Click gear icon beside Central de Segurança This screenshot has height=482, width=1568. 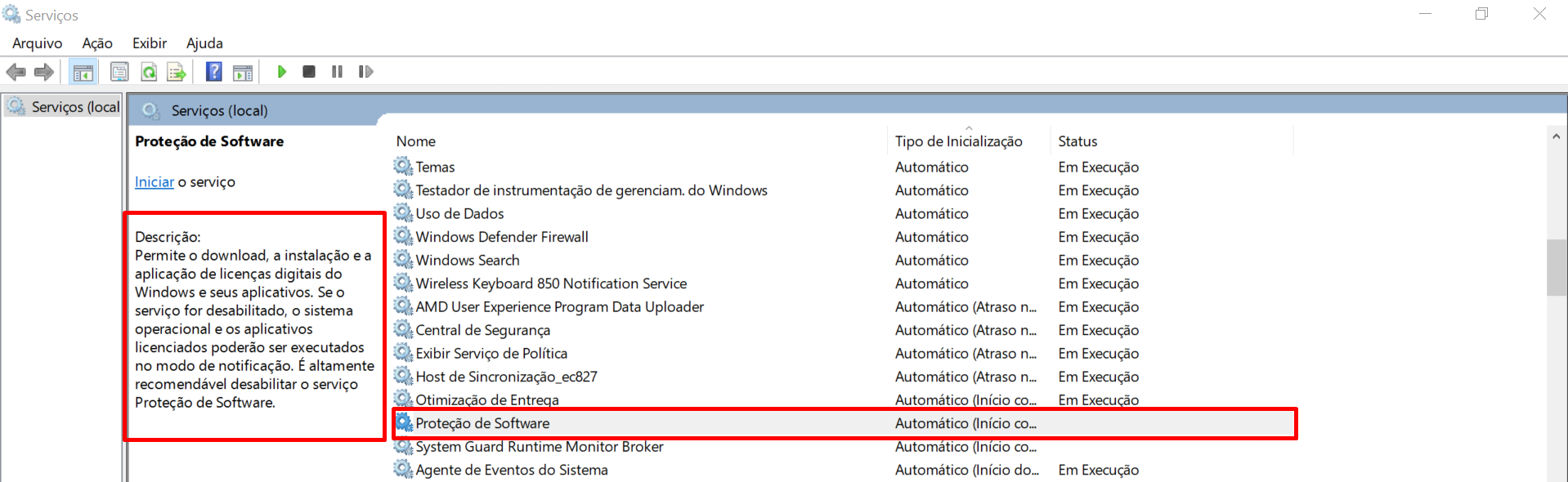point(403,330)
